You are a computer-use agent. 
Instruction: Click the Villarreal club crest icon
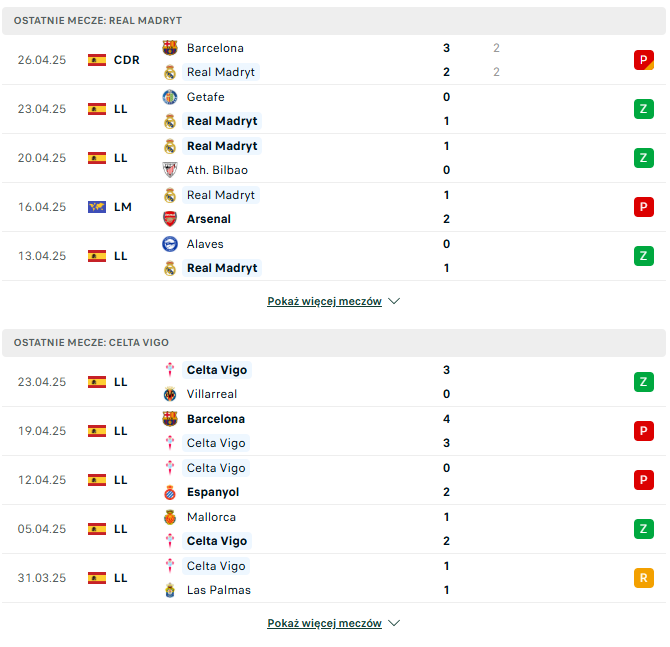pyautogui.click(x=170, y=394)
